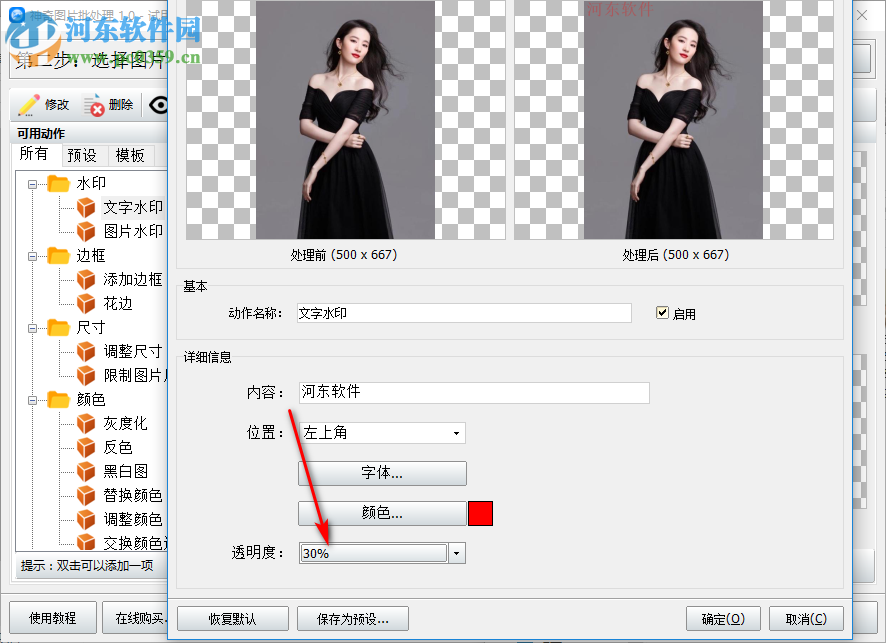Click the 替换颜色 box icon
This screenshot has height=643, width=886.
86,496
